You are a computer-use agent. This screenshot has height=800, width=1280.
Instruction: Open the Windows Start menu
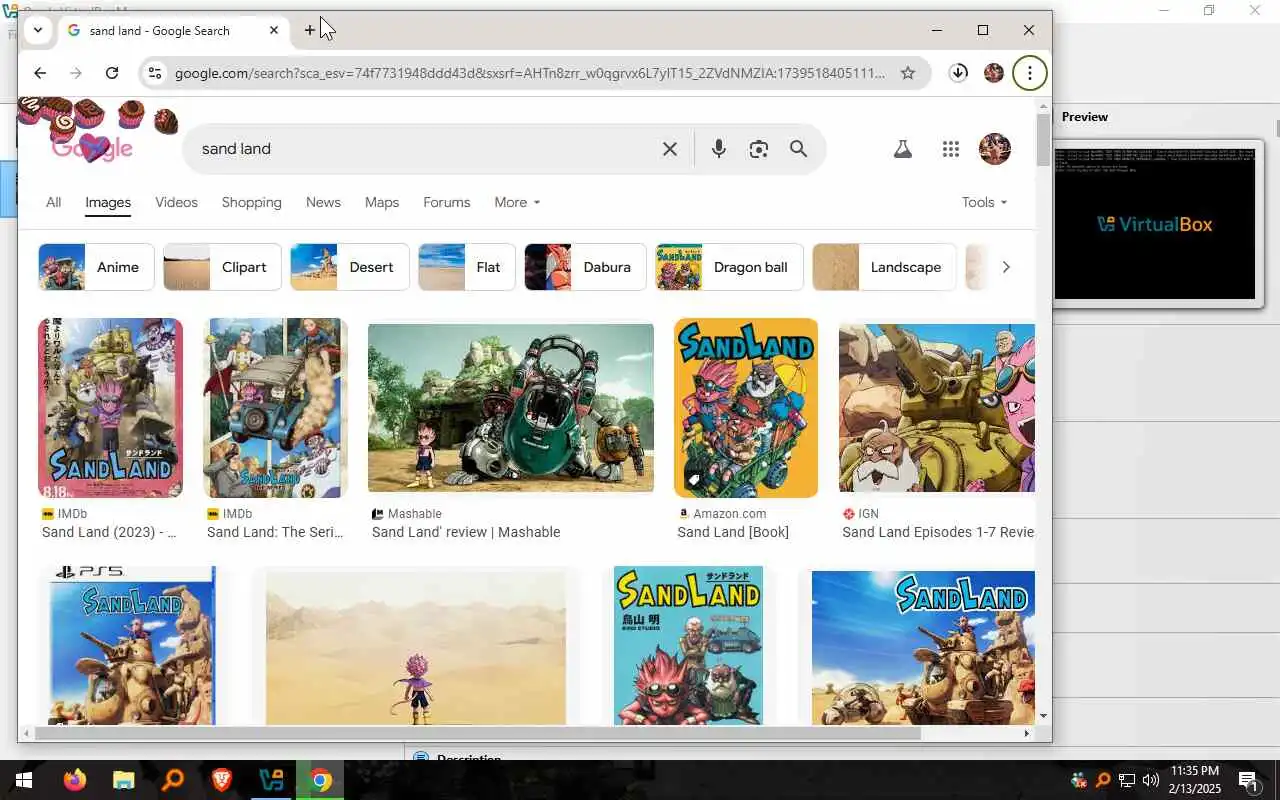[x=24, y=780]
